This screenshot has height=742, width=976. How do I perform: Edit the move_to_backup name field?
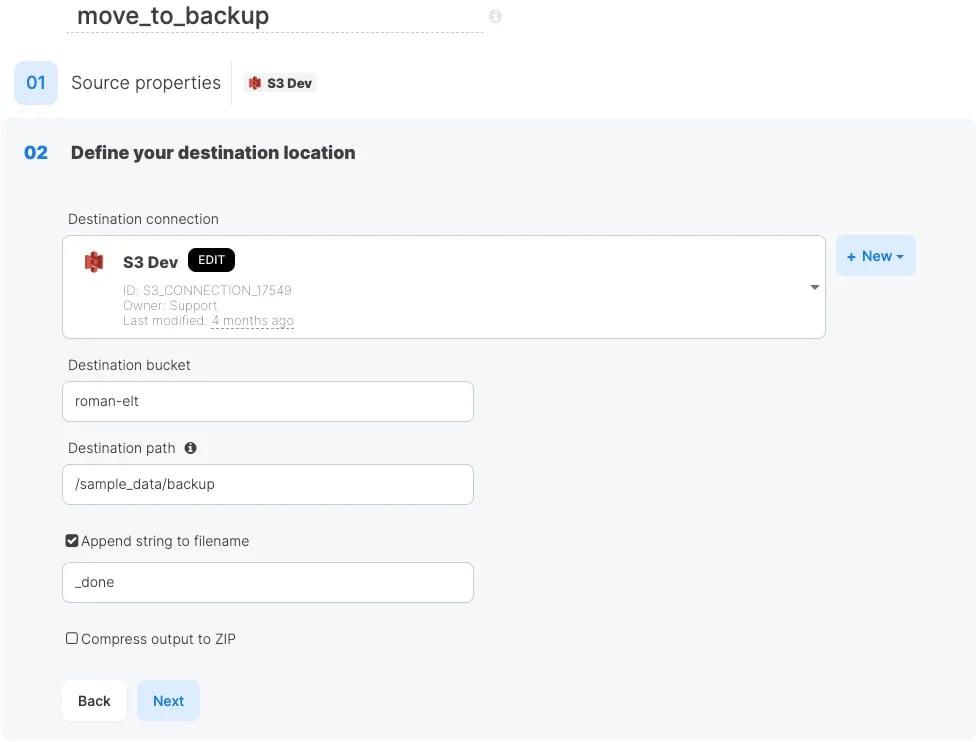click(274, 16)
